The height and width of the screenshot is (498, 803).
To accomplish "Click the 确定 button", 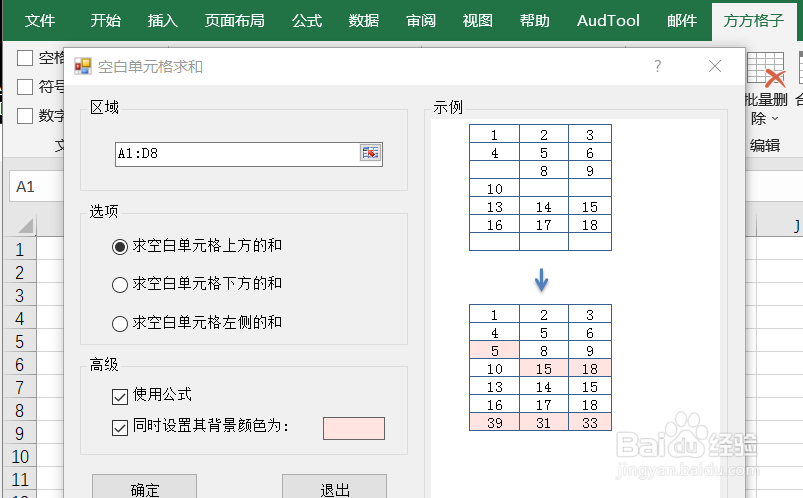I will click(144, 488).
